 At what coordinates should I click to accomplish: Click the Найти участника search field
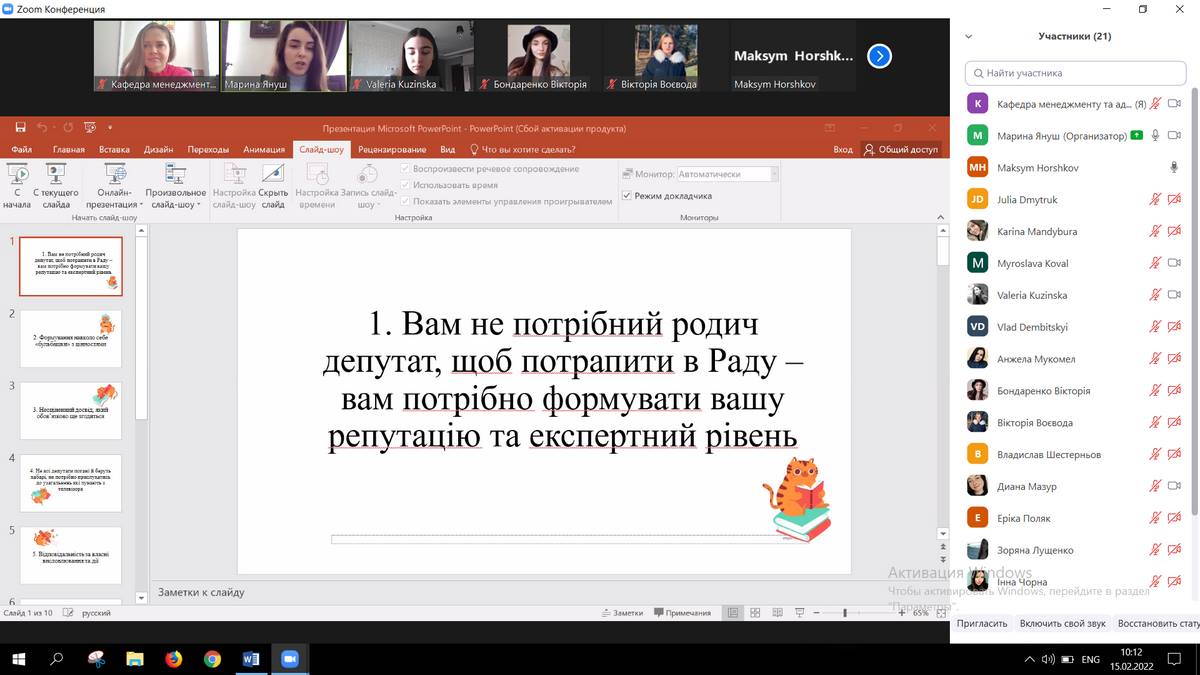pyautogui.click(x=1075, y=73)
